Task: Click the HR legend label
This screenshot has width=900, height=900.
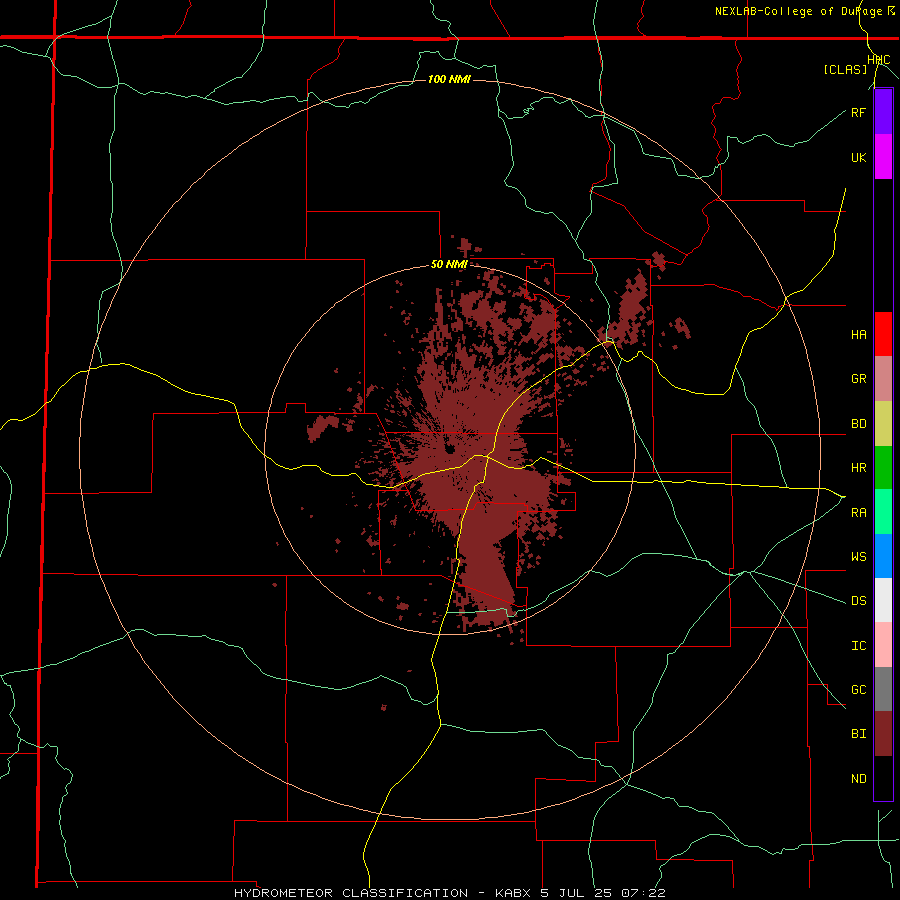Action: coord(858,468)
